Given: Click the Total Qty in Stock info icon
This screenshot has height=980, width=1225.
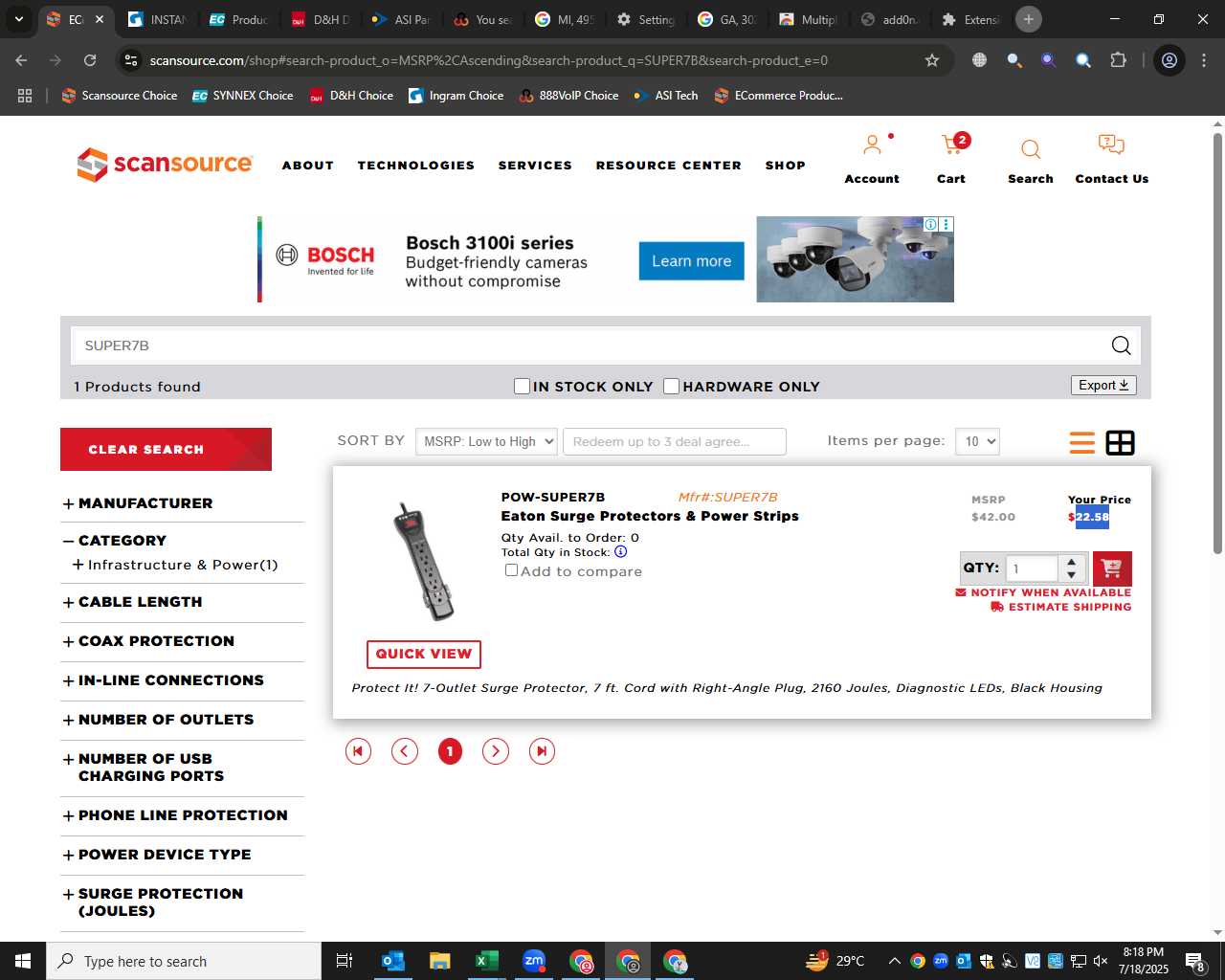Looking at the screenshot, I should click(x=620, y=552).
